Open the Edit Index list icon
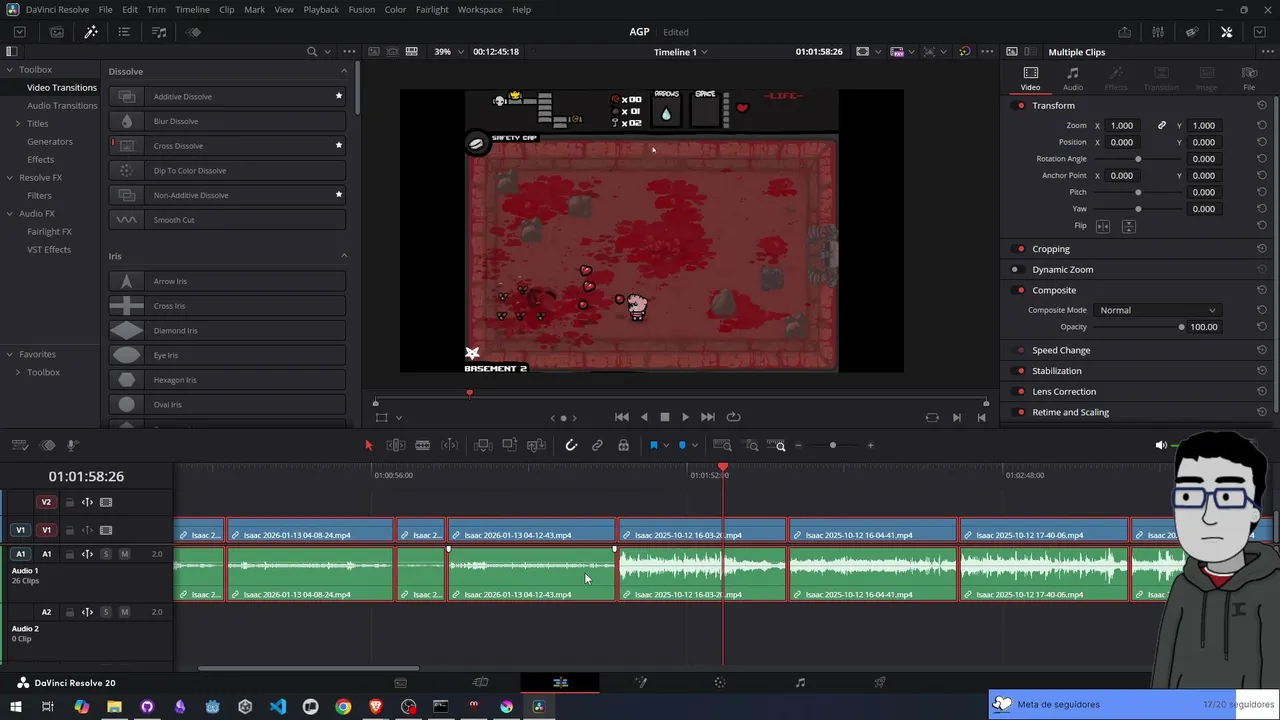 (x=124, y=32)
